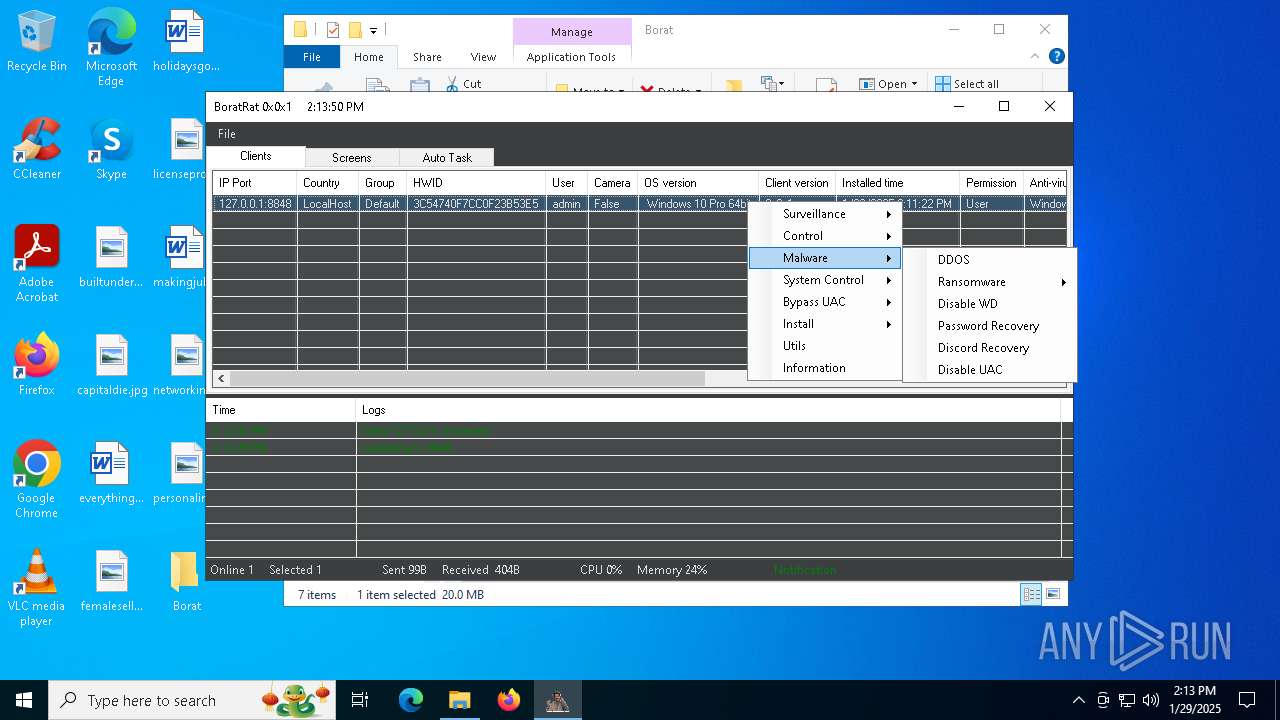Screen dimensions: 1280x720
Task: Focus the taskbar search box
Action: [192, 700]
